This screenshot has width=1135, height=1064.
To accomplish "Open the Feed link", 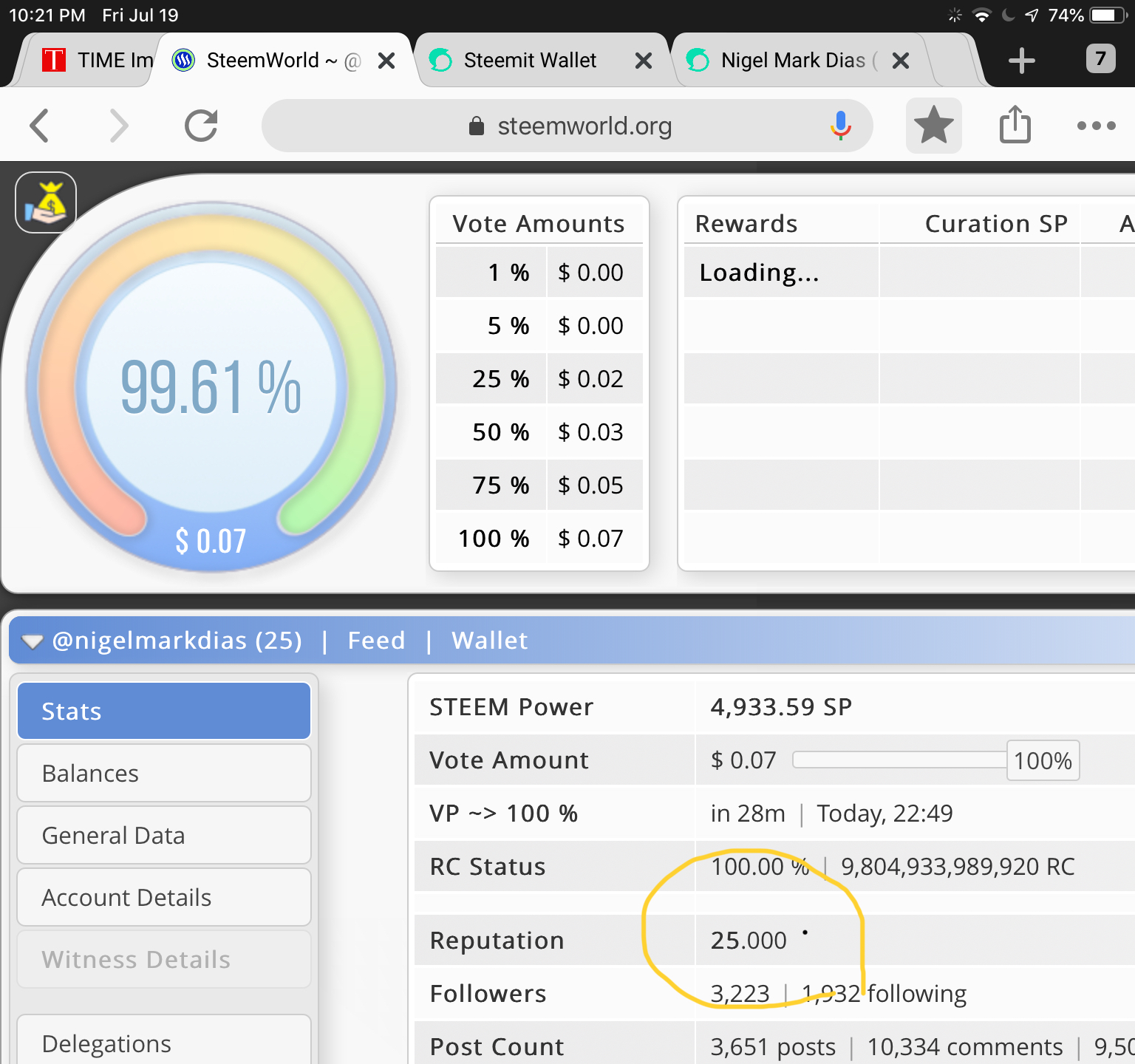I will pos(376,640).
